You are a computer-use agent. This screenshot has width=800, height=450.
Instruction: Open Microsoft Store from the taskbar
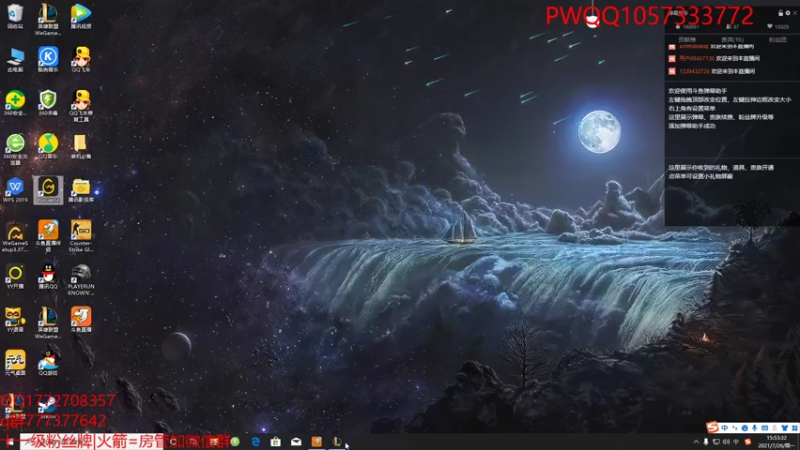(276, 441)
